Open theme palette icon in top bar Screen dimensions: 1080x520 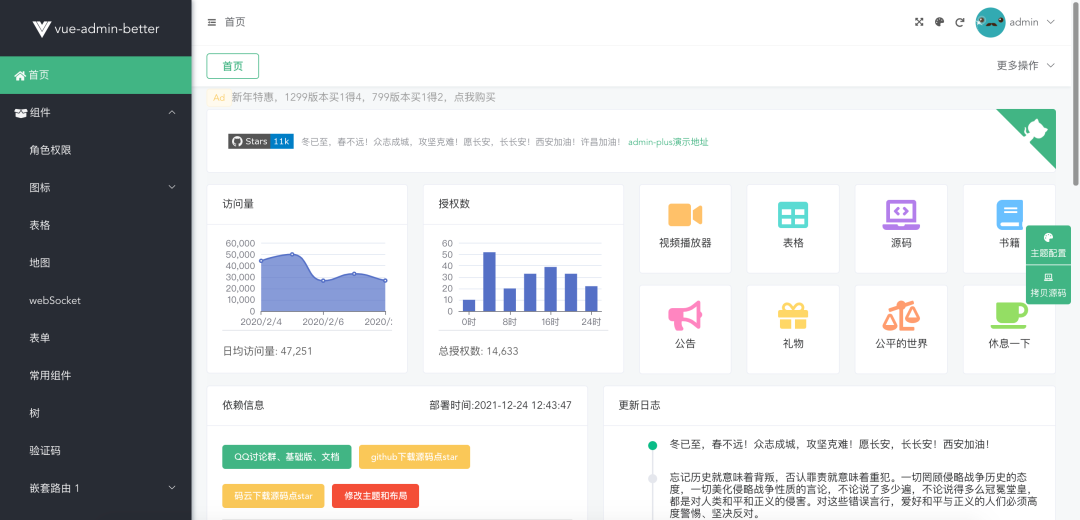[x=939, y=22]
